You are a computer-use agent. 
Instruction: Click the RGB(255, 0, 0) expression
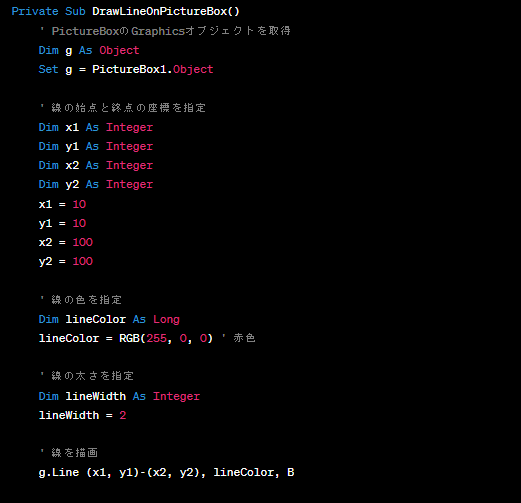[166, 338]
